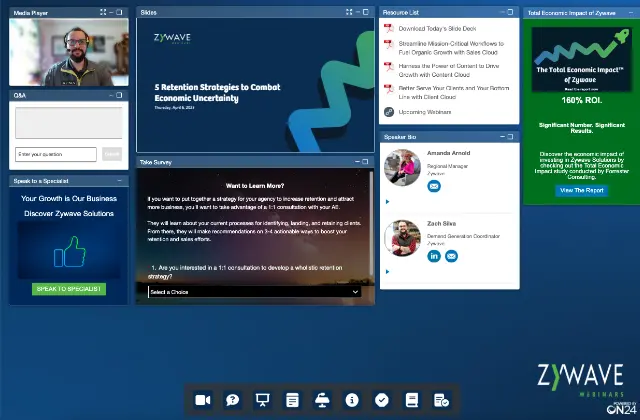The image size is (640, 420).
Task: Open the form checklist dock icon
Action: 441,400
